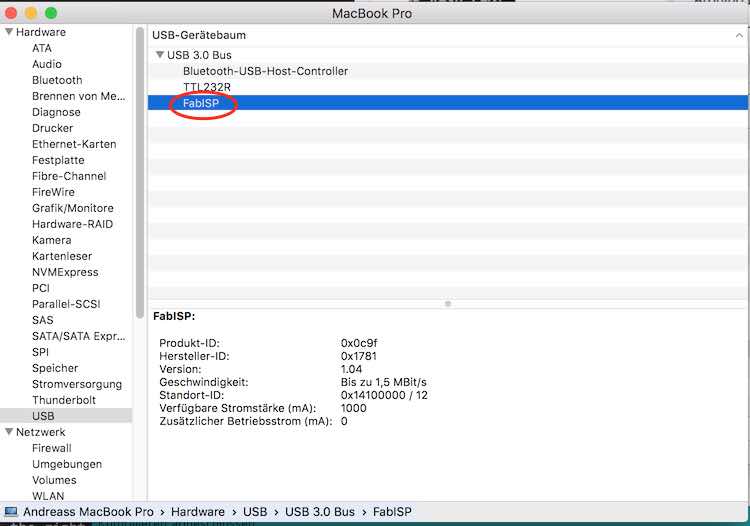Image resolution: width=750 pixels, height=526 pixels.
Task: Click USB 3.0 Bus in path bar
Action: click(x=320, y=512)
